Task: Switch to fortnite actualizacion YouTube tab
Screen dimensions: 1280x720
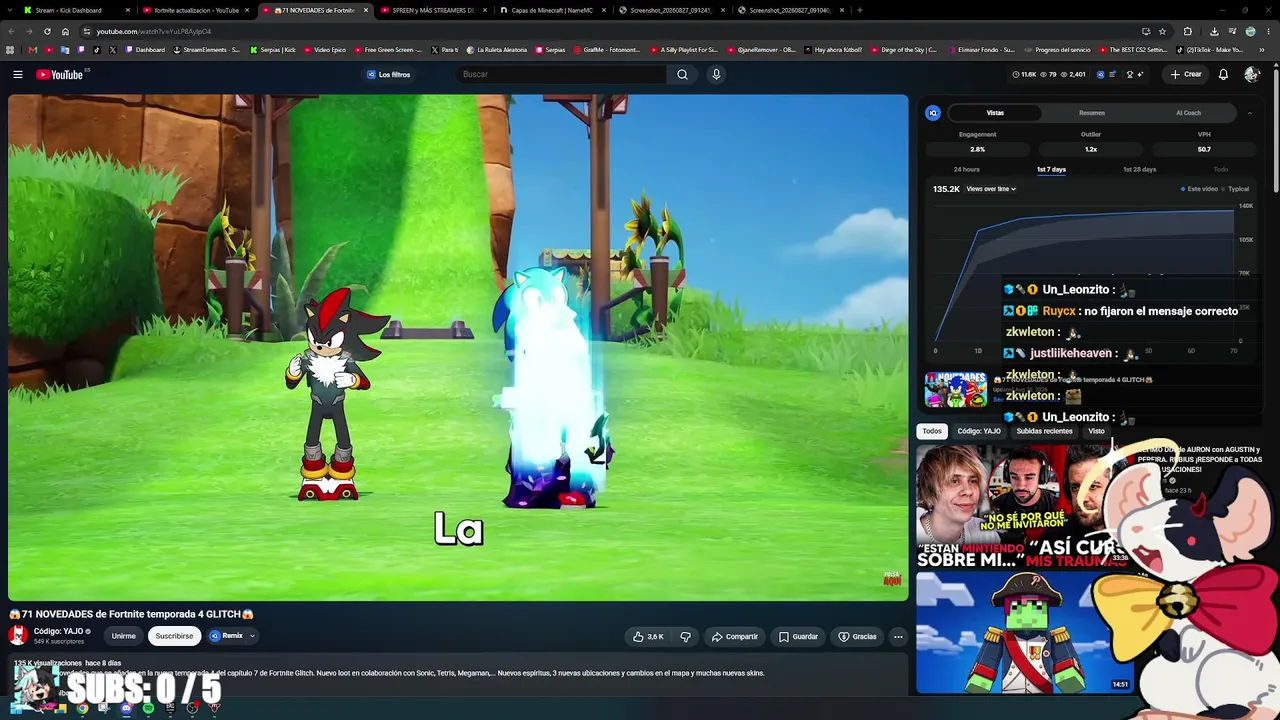Action: (196, 10)
